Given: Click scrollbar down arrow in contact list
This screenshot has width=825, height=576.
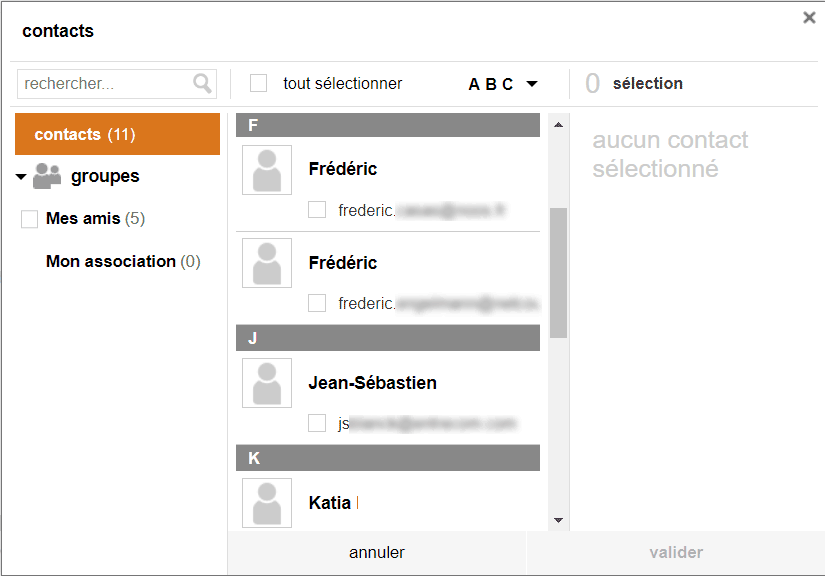Looking at the screenshot, I should (x=559, y=520).
